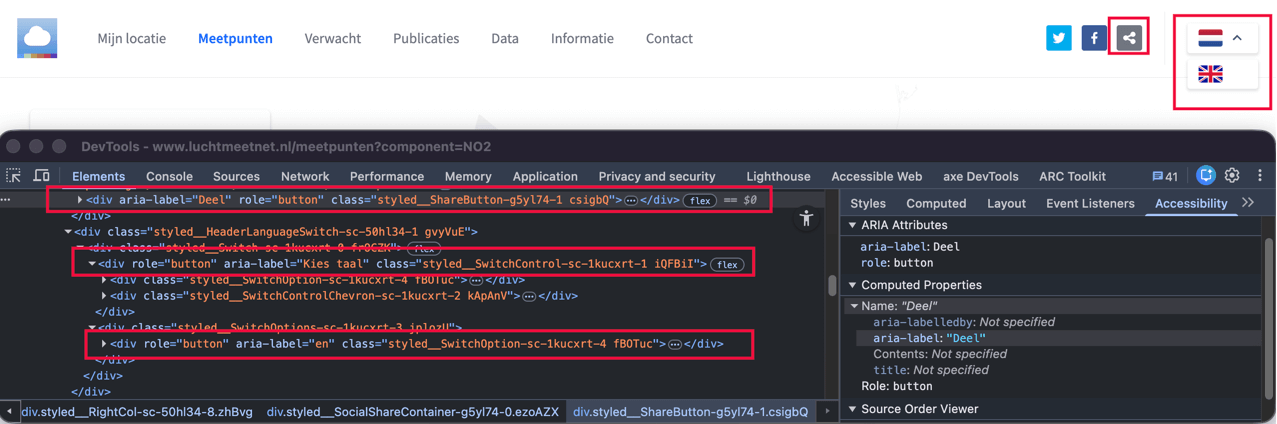1277x424 pixels.
Task: Open the DevTools three-dot customize menu
Action: [1260, 176]
